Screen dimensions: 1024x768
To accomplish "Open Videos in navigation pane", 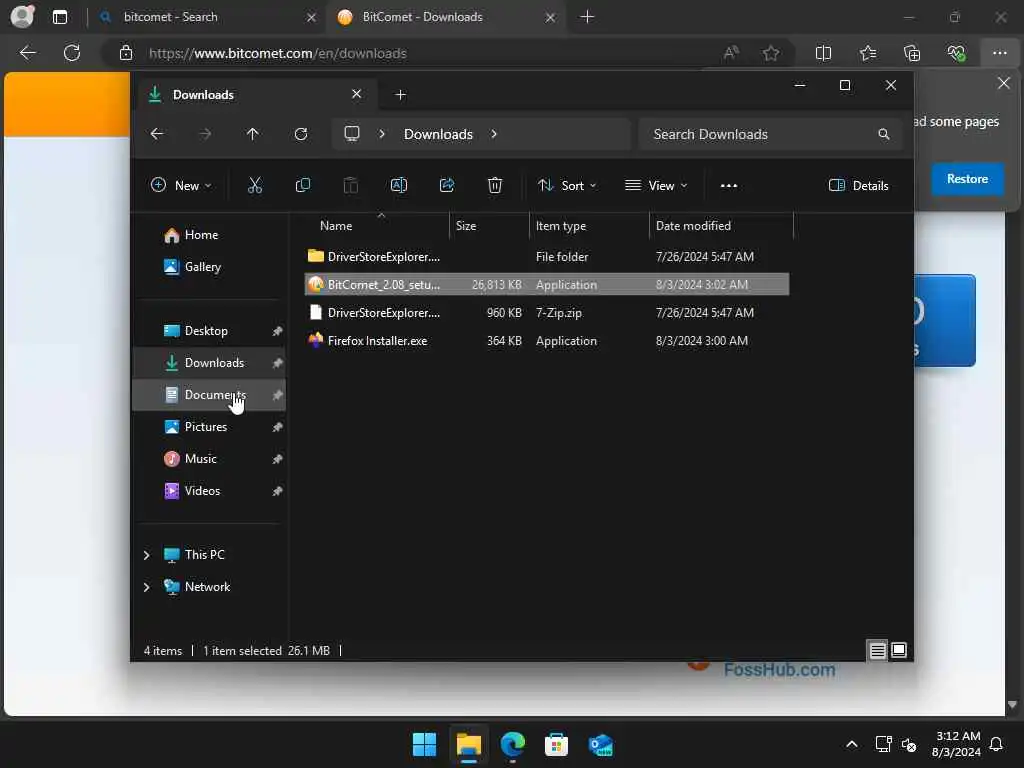I will pos(209,491).
